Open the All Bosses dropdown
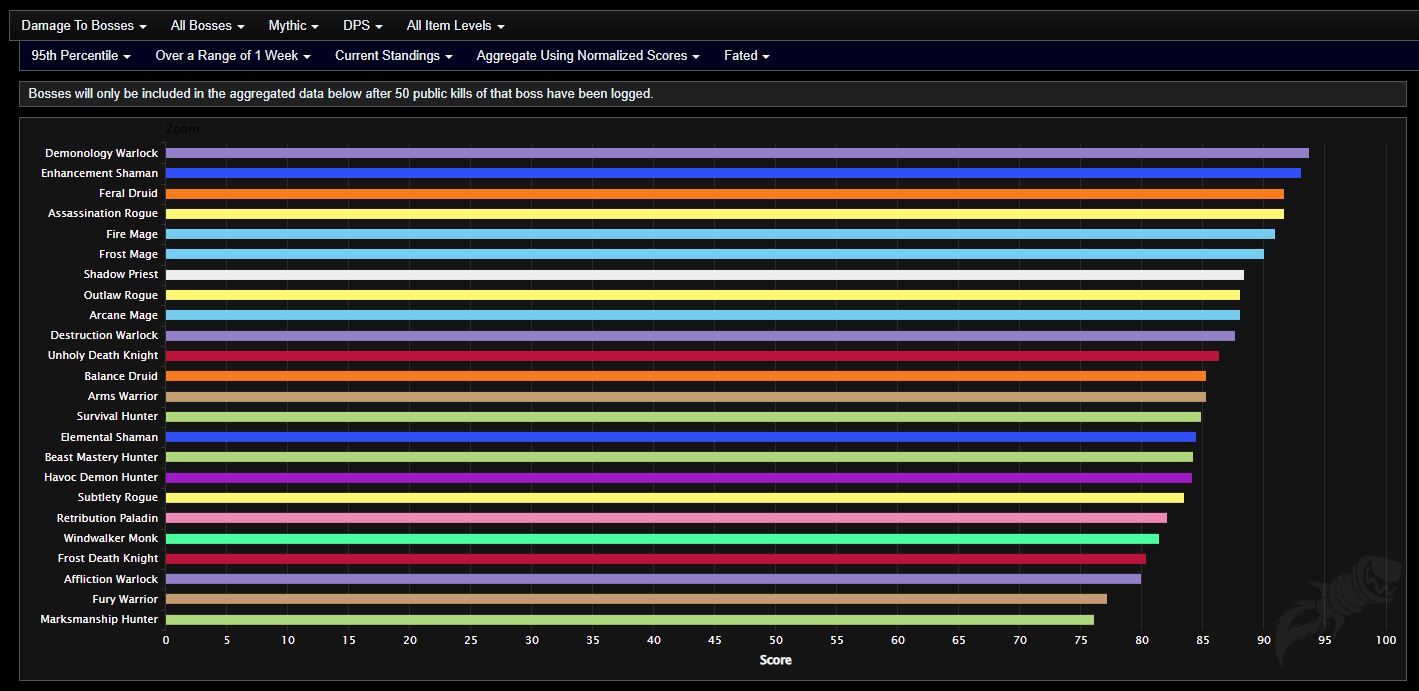The image size is (1419, 691). pyautogui.click(x=207, y=25)
